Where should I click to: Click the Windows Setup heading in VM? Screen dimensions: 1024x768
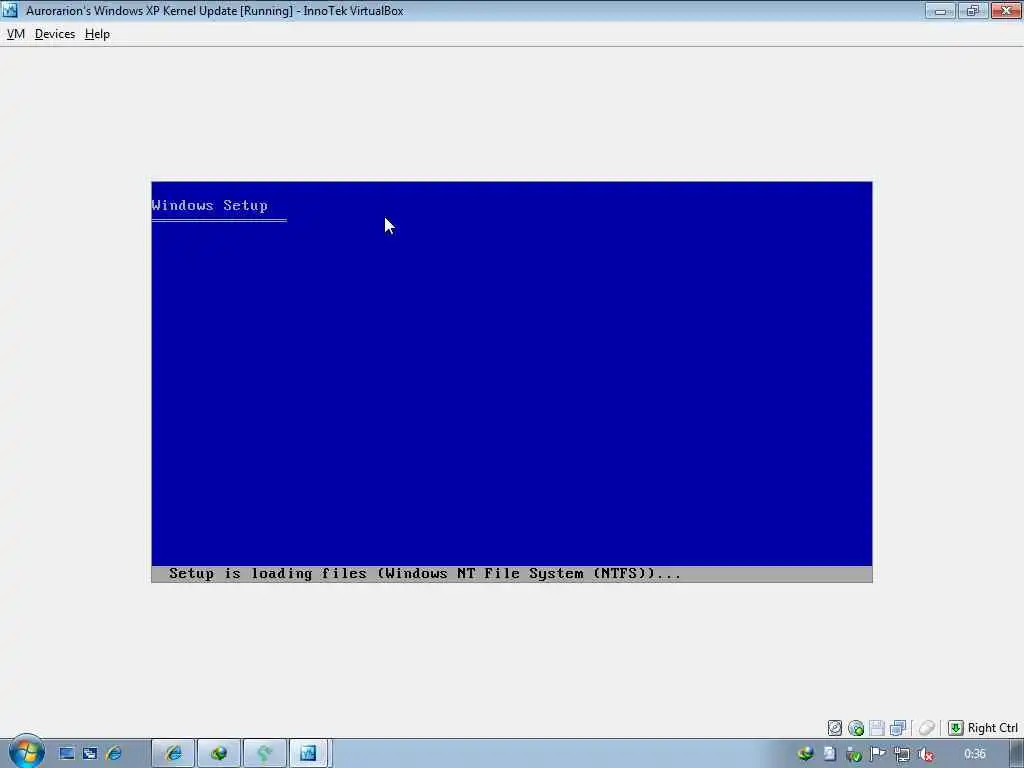point(210,205)
